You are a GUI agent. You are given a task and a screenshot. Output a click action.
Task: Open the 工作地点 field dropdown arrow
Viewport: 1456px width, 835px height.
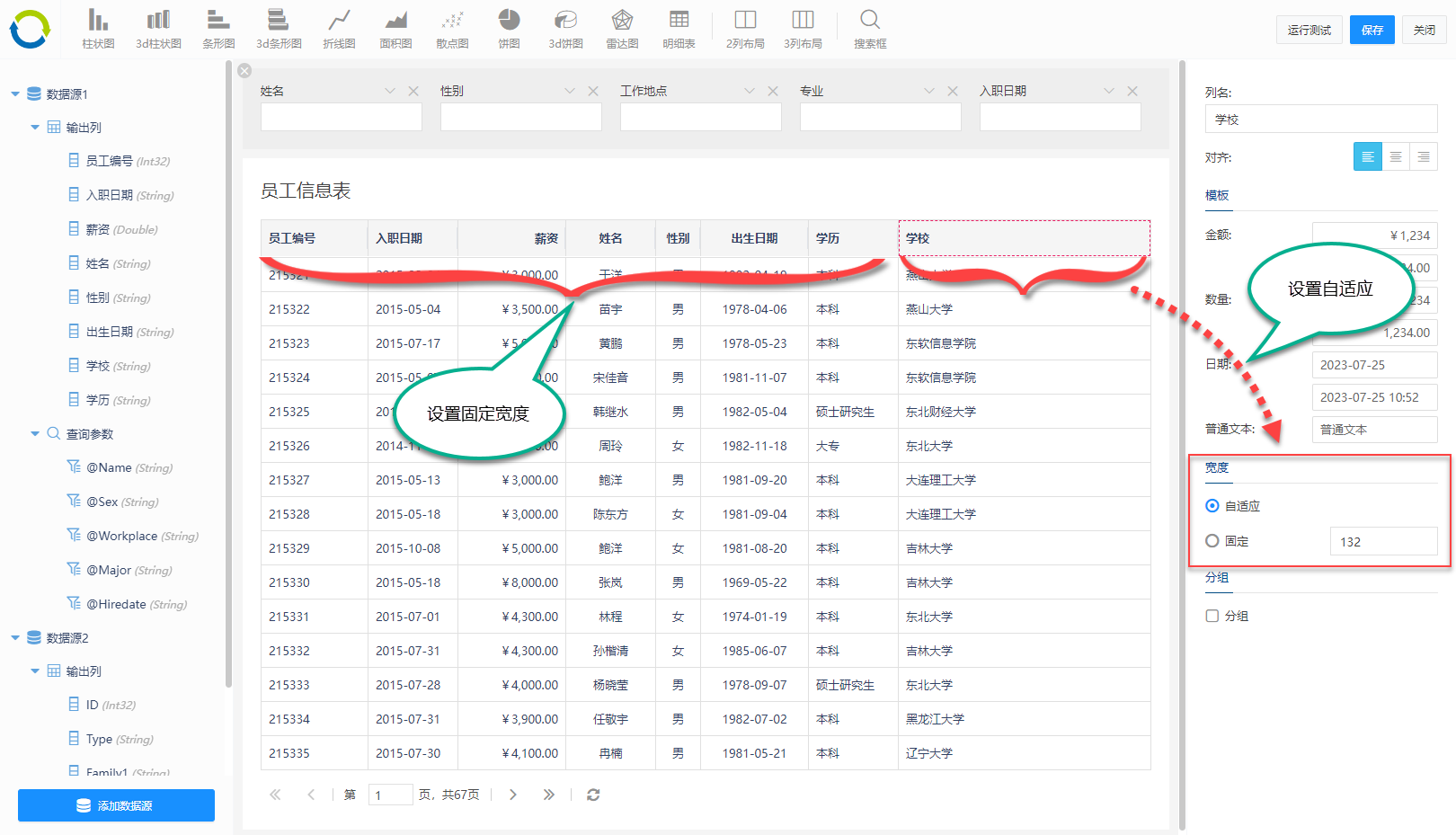click(x=750, y=91)
